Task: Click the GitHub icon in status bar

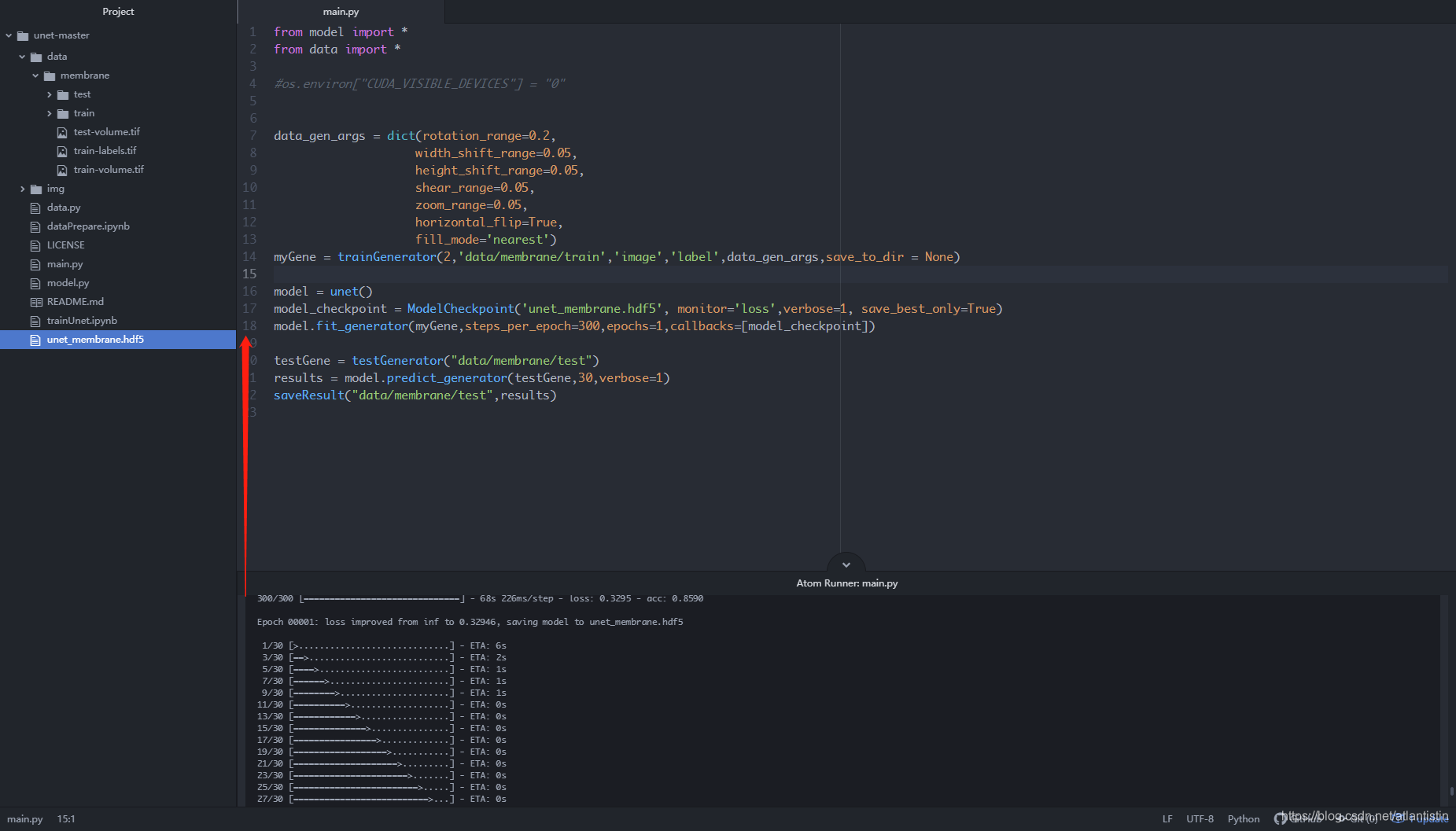Action: [1281, 818]
